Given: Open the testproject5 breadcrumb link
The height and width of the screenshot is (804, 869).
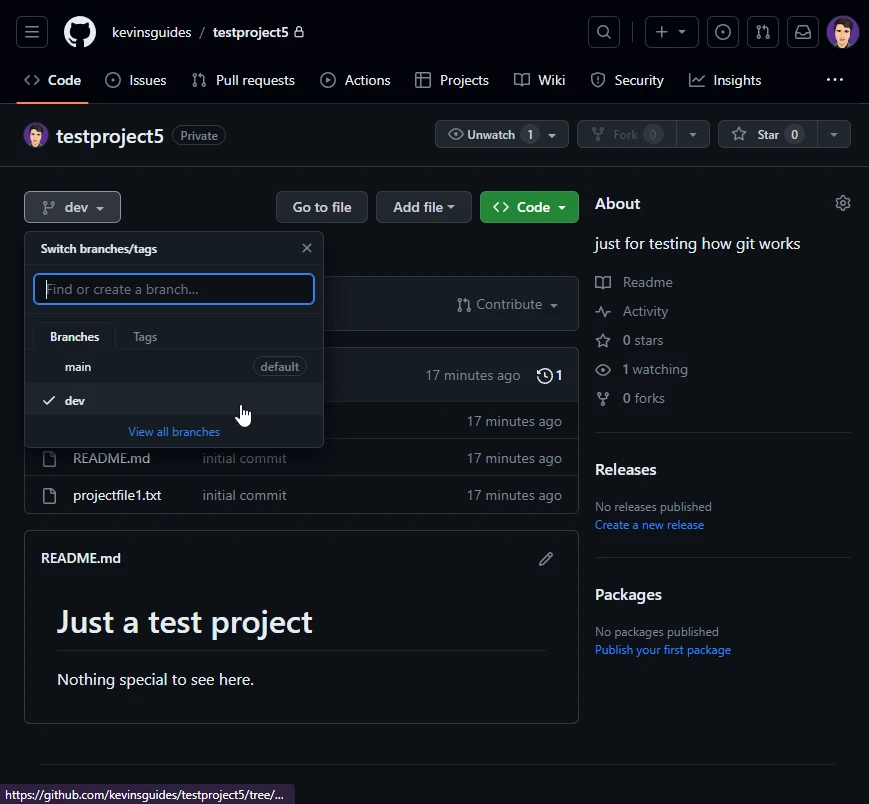Looking at the screenshot, I should pyautogui.click(x=251, y=32).
